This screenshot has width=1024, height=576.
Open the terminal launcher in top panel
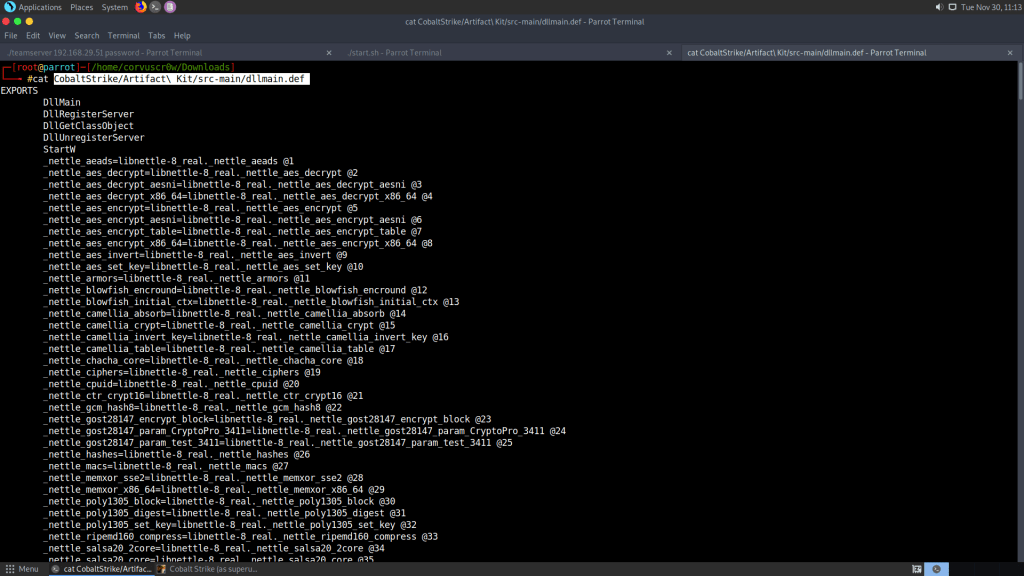click(155, 7)
